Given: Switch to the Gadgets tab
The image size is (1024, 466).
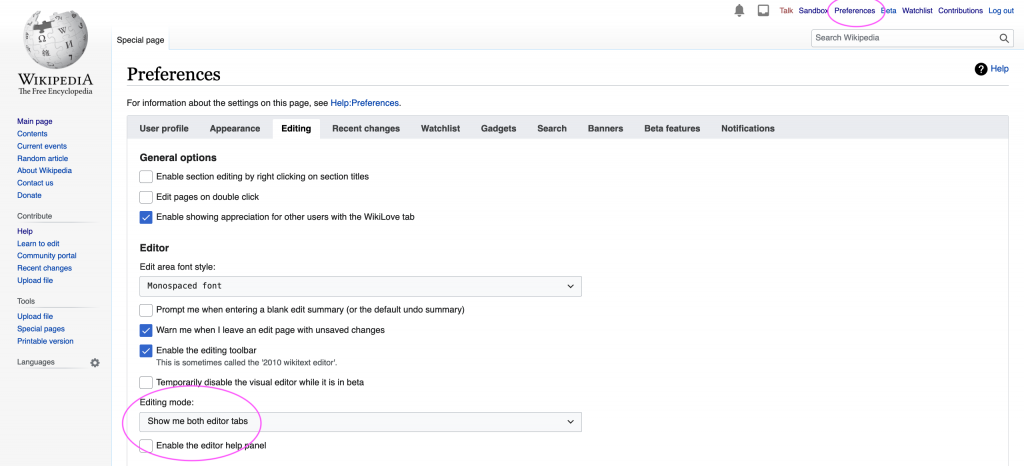Looking at the screenshot, I should click(x=498, y=129).
